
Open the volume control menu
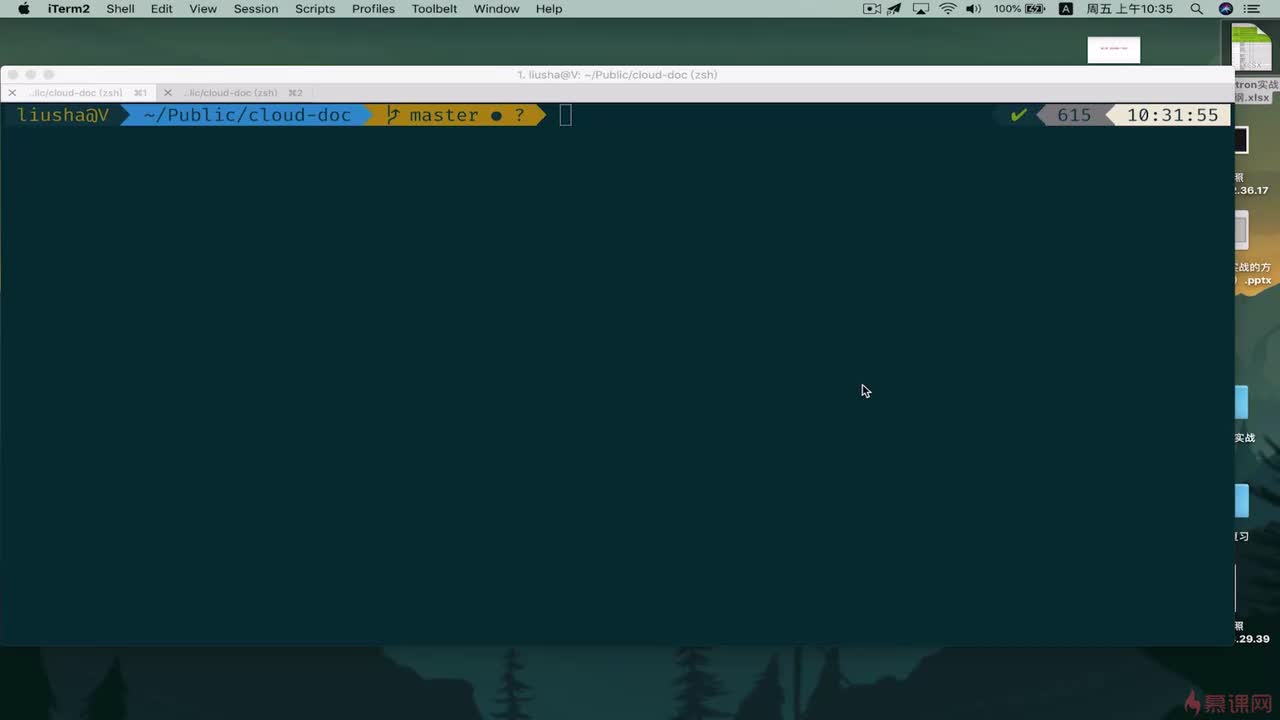tap(973, 9)
